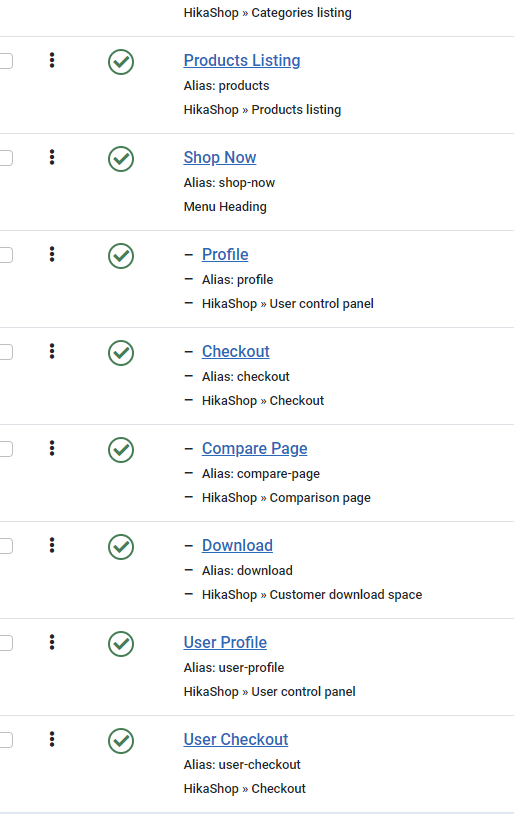Select the checkbox beside User Profile
The width and height of the screenshot is (514, 814).
5,643
